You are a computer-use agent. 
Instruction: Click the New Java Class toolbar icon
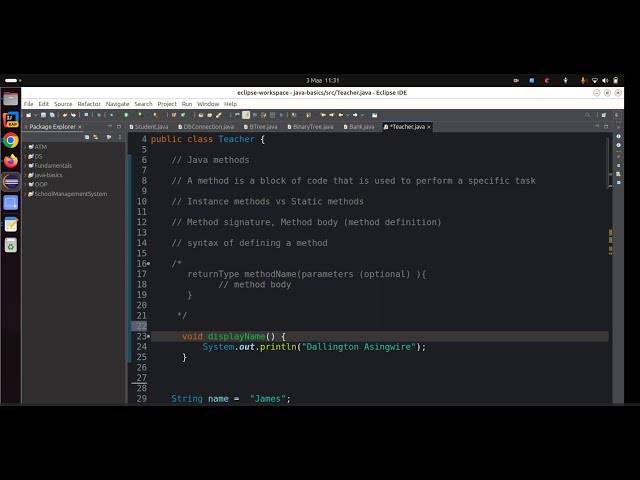click(x=183, y=115)
